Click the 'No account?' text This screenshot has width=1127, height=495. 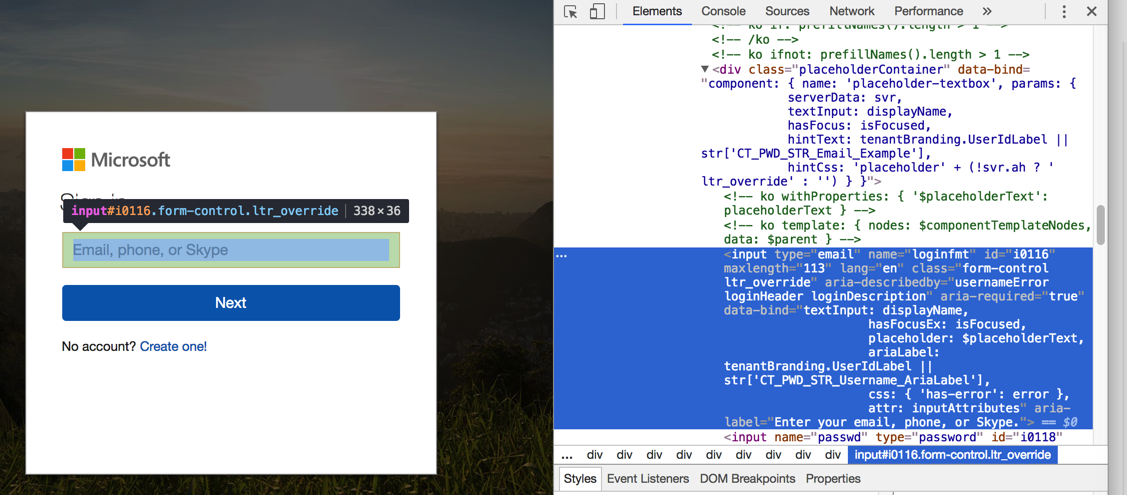98,346
